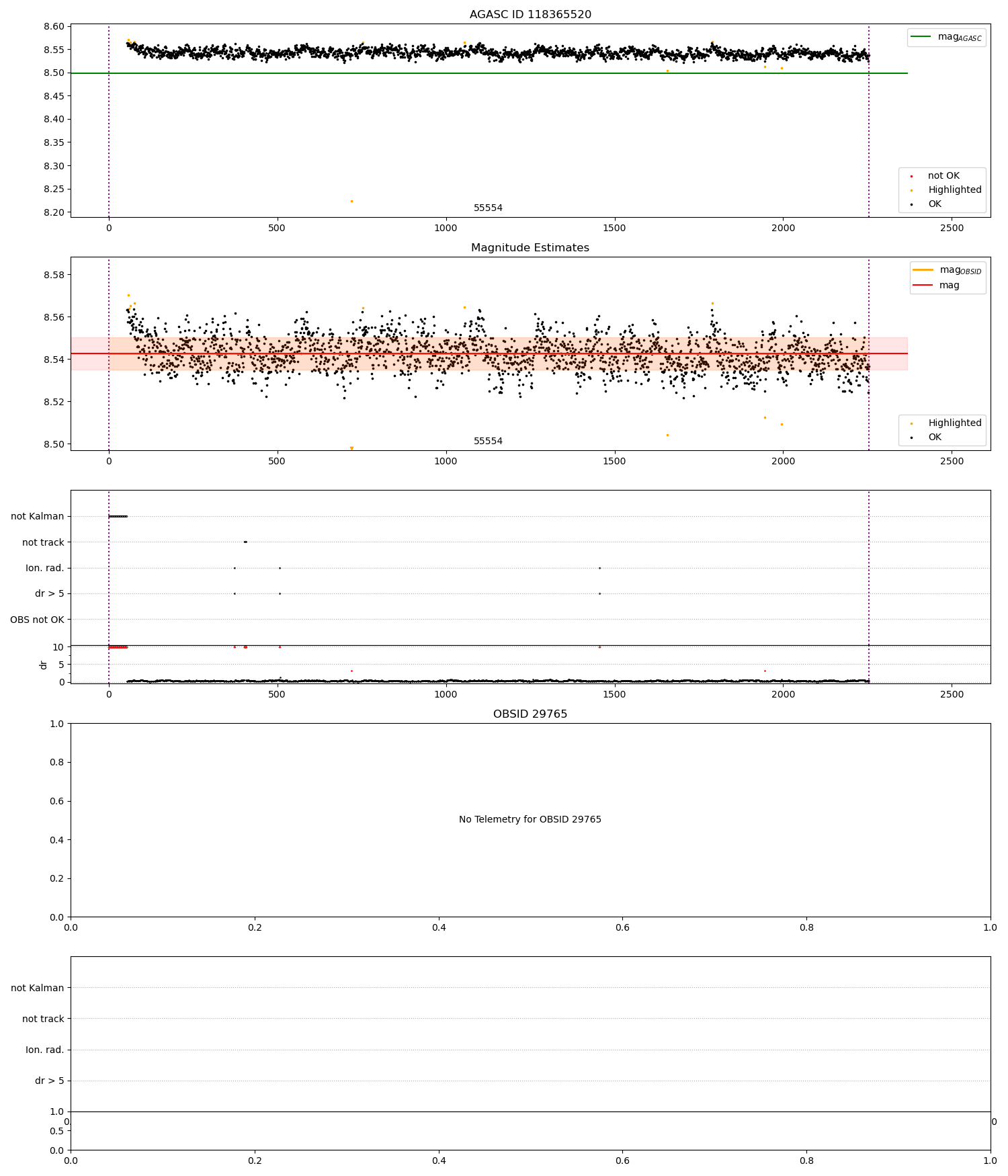Click 'not Kalman' label in the bottom plot
The width and height of the screenshot is (1008, 1176).
(x=38, y=989)
